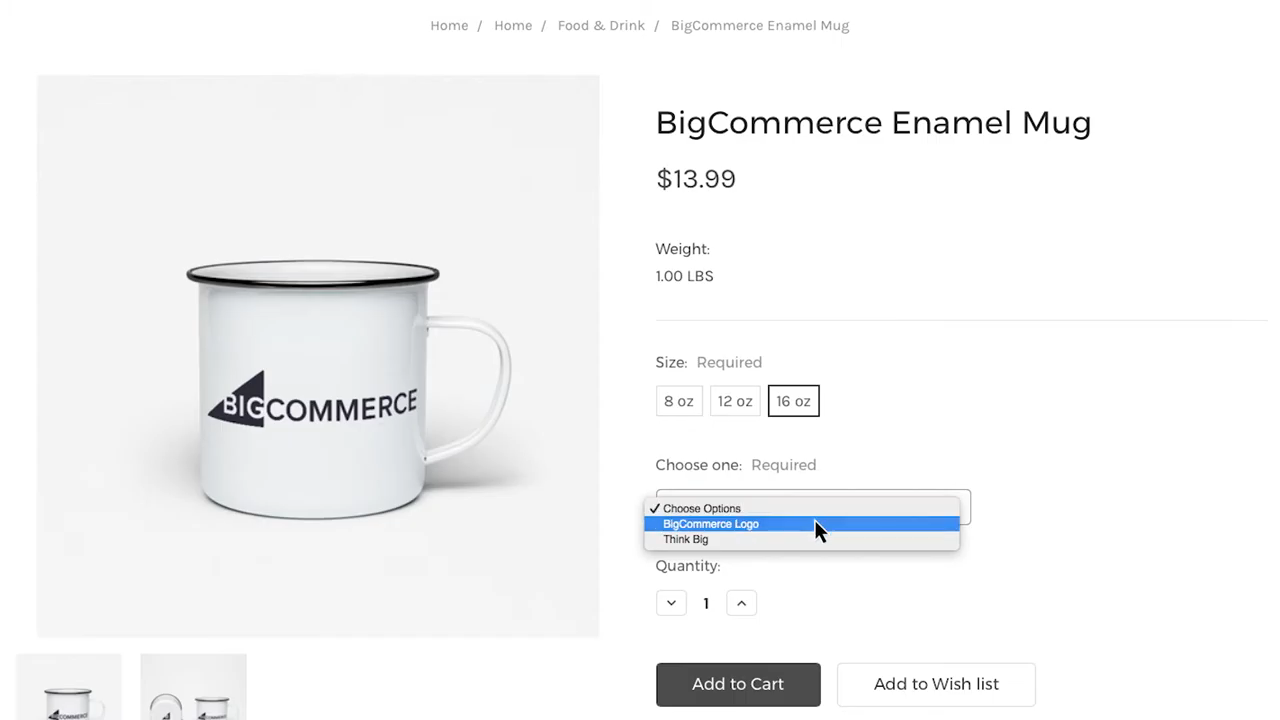Select the checked Choose Options entry
The height and width of the screenshot is (720, 1280).
click(x=702, y=508)
